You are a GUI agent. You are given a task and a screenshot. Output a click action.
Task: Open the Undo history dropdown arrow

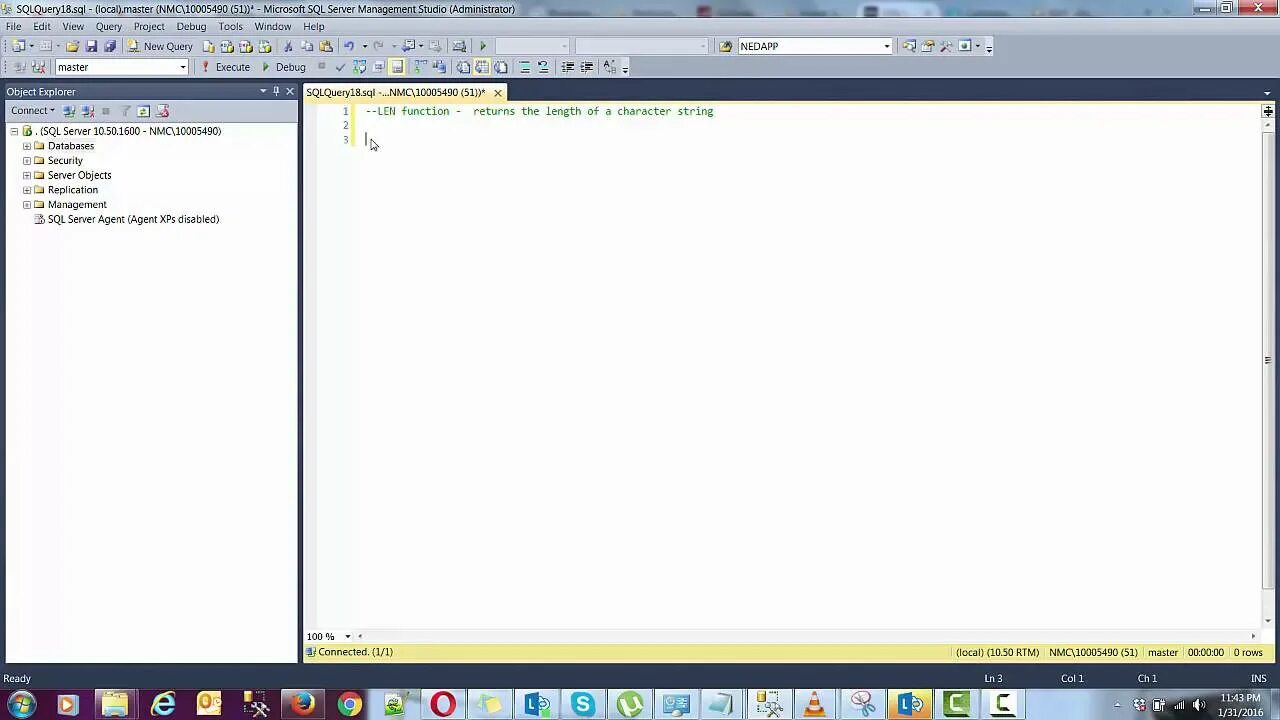click(x=364, y=46)
